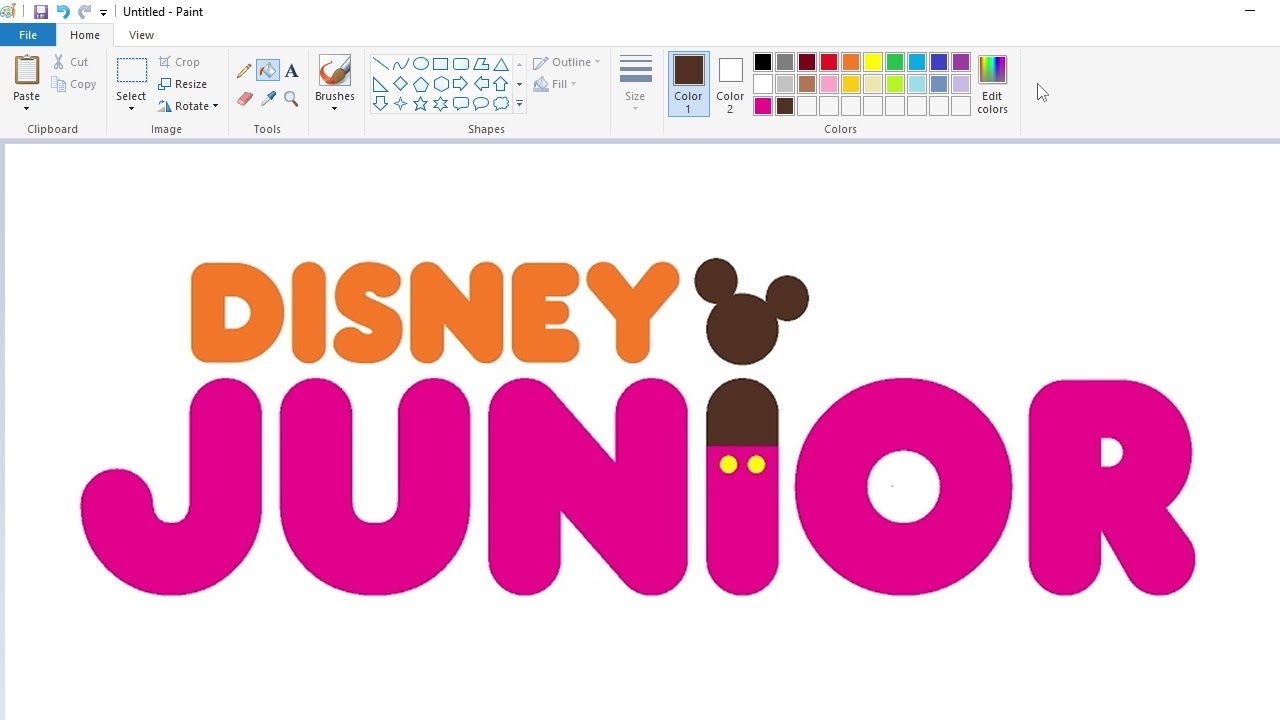Choose the Four-point star shape
This screenshot has height=720, width=1280.
coord(400,104)
